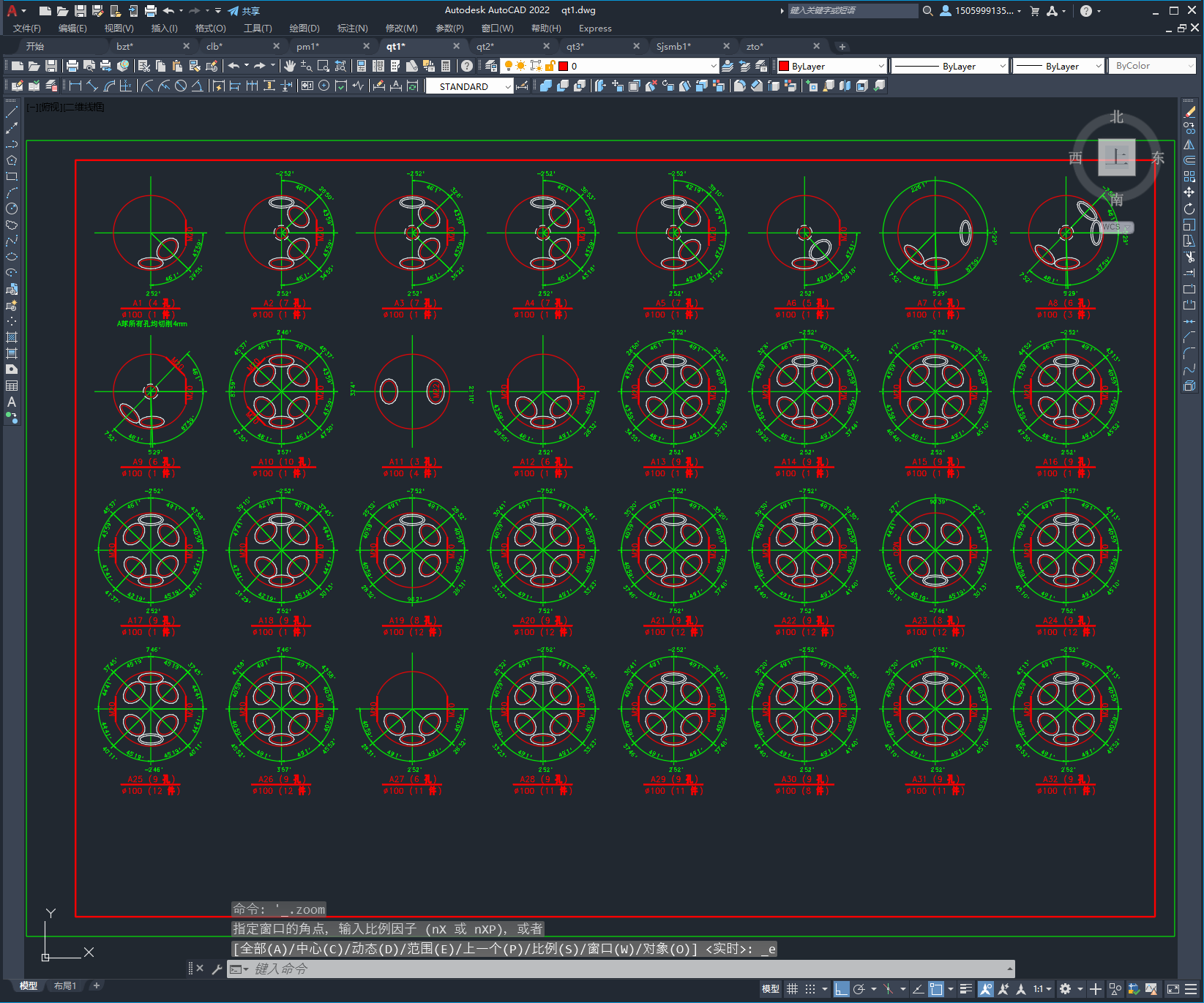1204x1003 pixels.
Task: Click the solid Union icon
Action: pyautogui.click(x=546, y=86)
